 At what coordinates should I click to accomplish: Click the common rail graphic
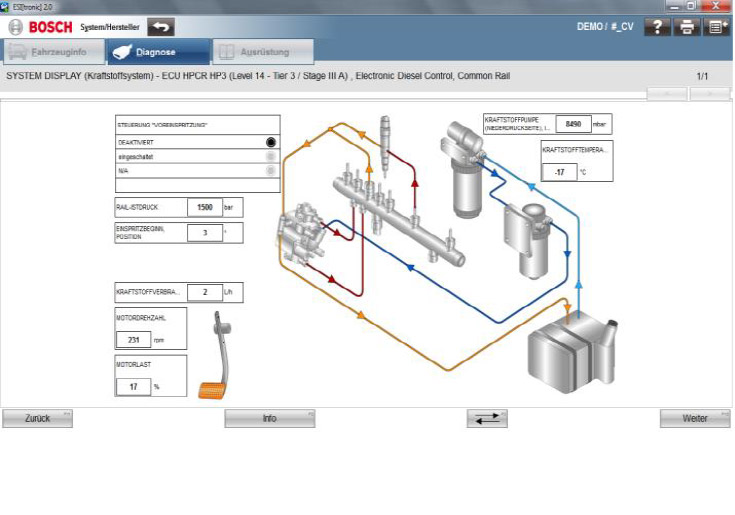[398, 216]
